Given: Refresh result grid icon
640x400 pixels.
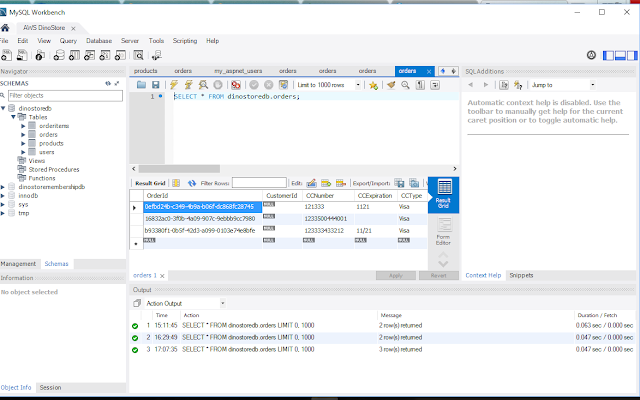Looking at the screenshot, I should point(192,183).
